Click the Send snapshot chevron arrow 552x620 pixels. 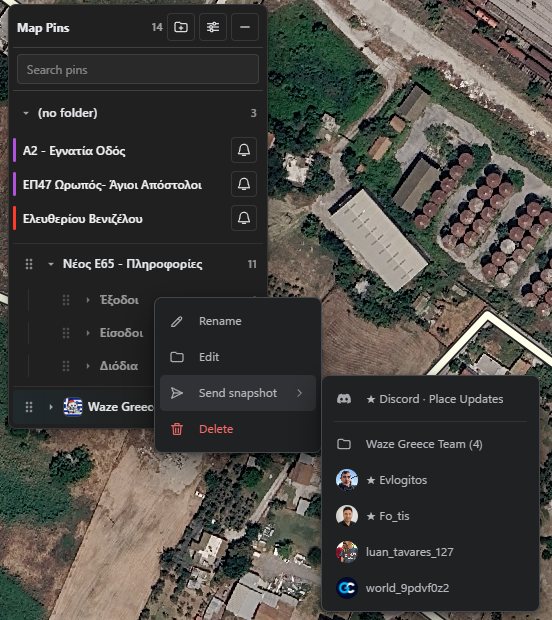[300, 393]
